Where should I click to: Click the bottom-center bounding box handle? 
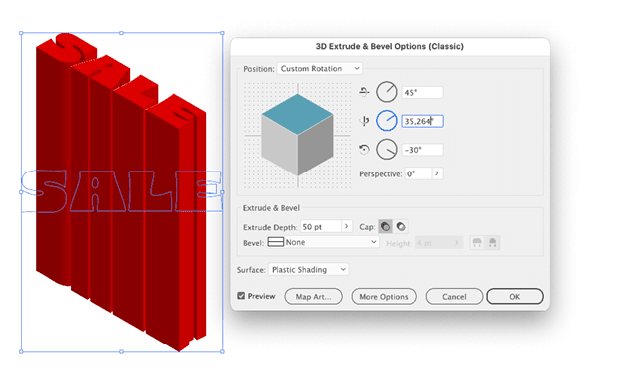(122, 352)
